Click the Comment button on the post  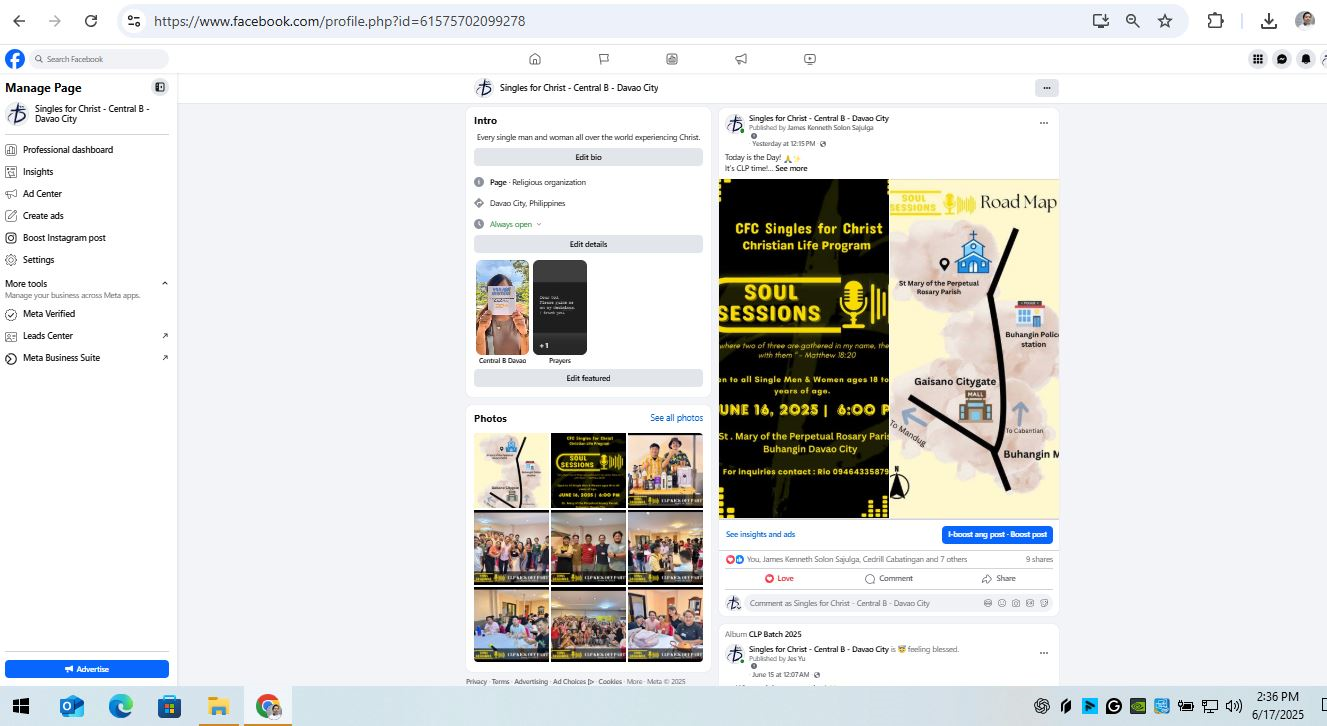point(889,578)
